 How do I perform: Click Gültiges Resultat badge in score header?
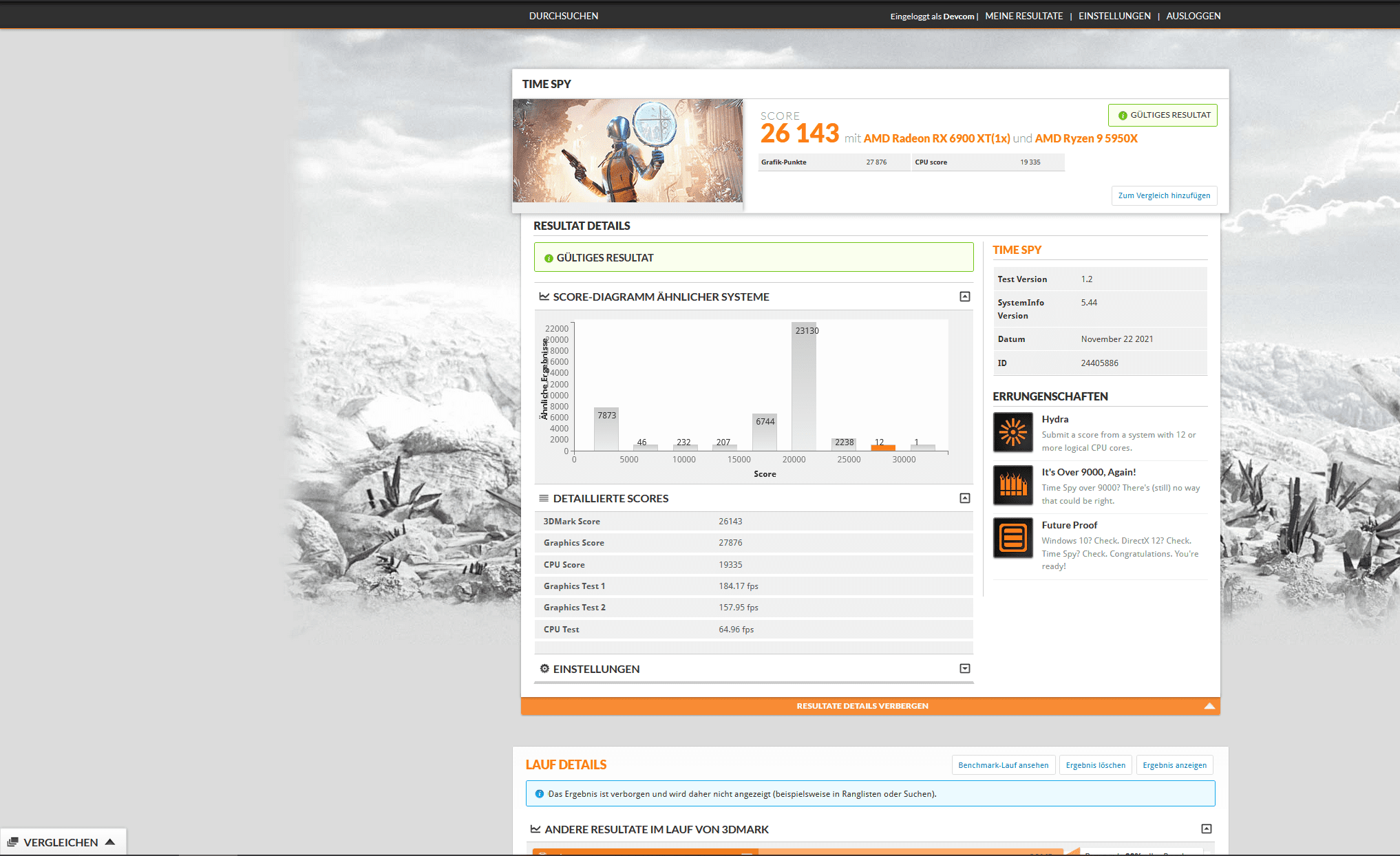[x=1163, y=116]
